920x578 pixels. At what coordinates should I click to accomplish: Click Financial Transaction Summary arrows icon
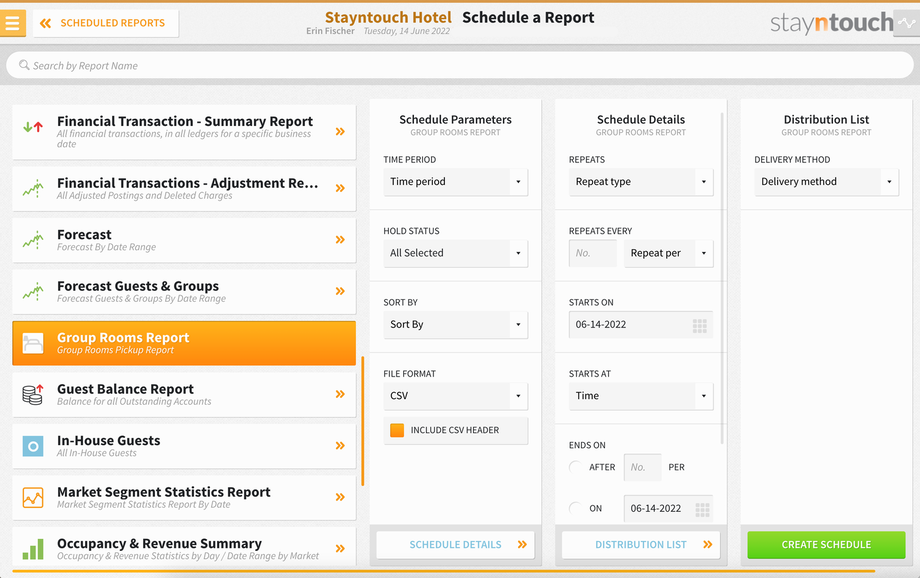click(33, 127)
